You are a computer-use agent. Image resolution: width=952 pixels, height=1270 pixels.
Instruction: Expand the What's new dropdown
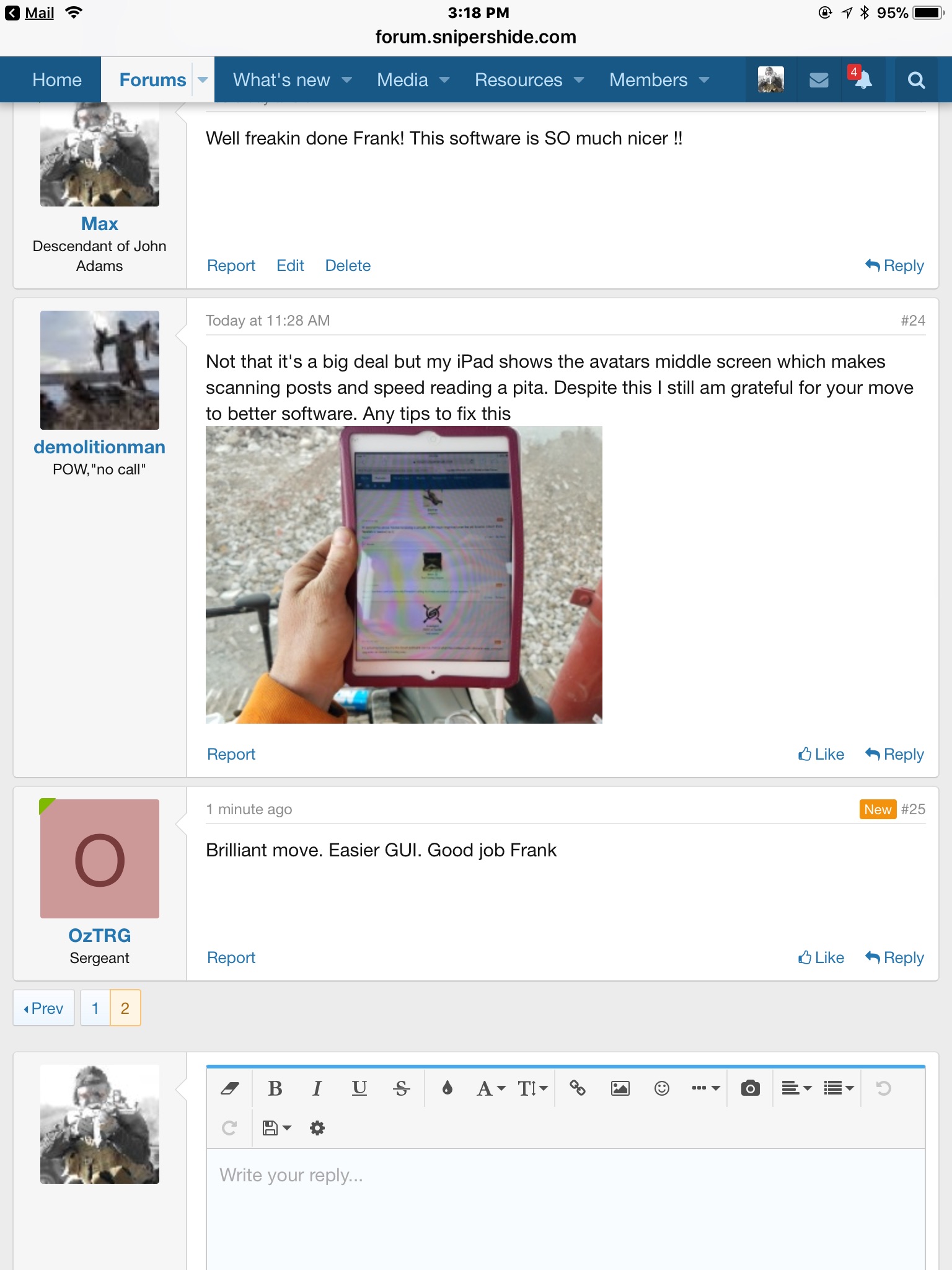coord(292,80)
